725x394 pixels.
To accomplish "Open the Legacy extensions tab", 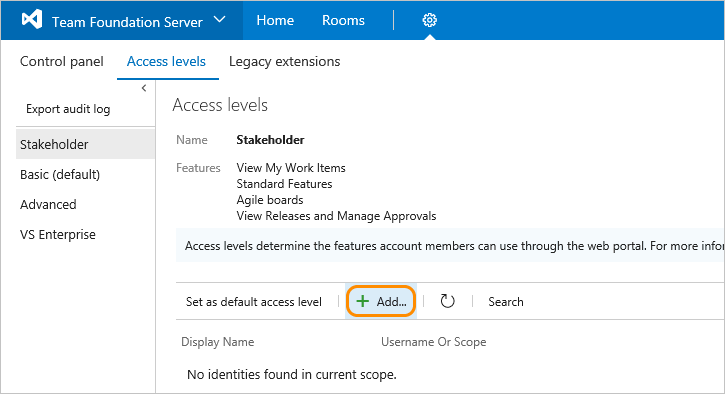I will tap(284, 62).
